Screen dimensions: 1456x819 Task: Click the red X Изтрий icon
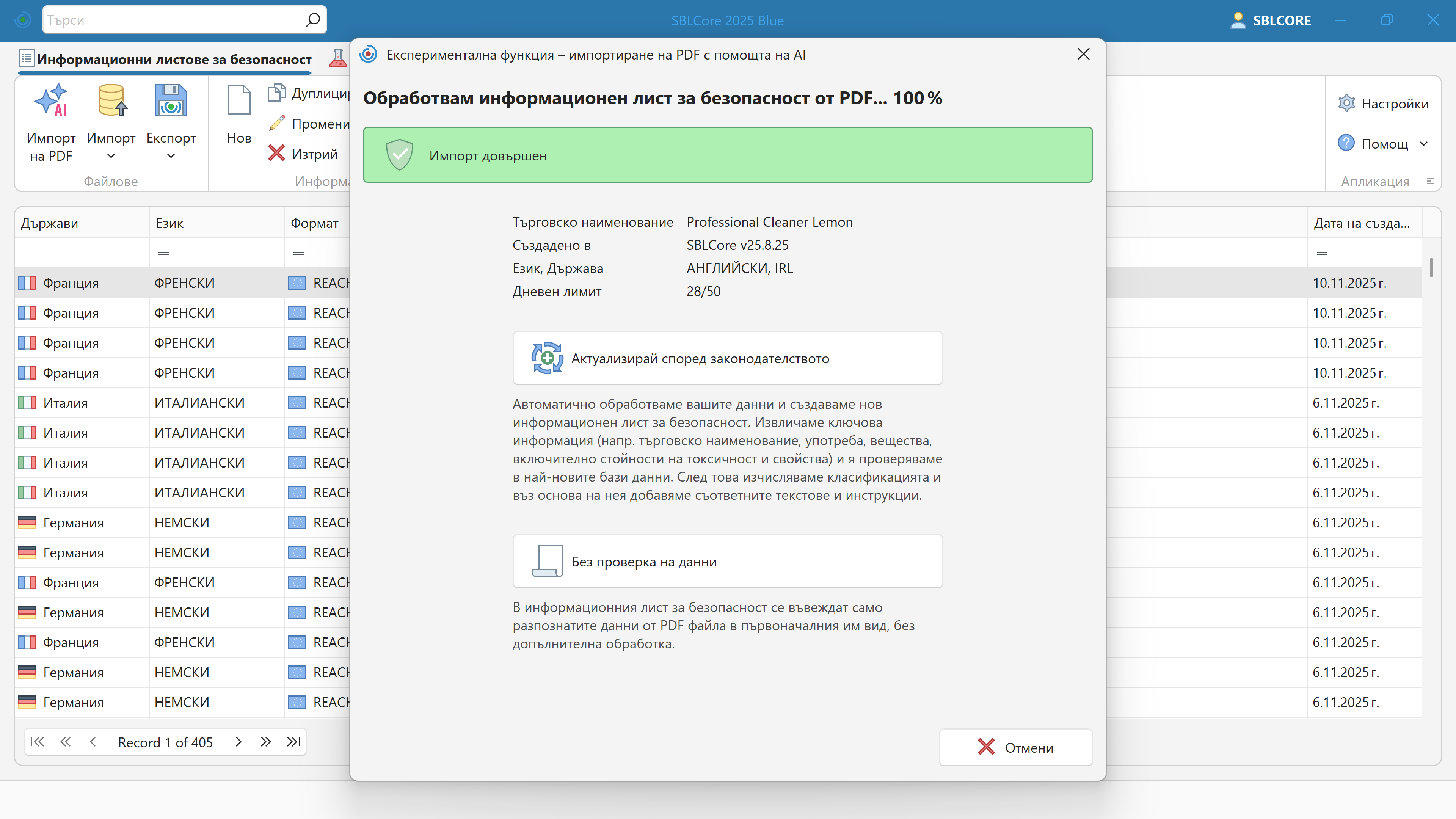[x=276, y=153]
